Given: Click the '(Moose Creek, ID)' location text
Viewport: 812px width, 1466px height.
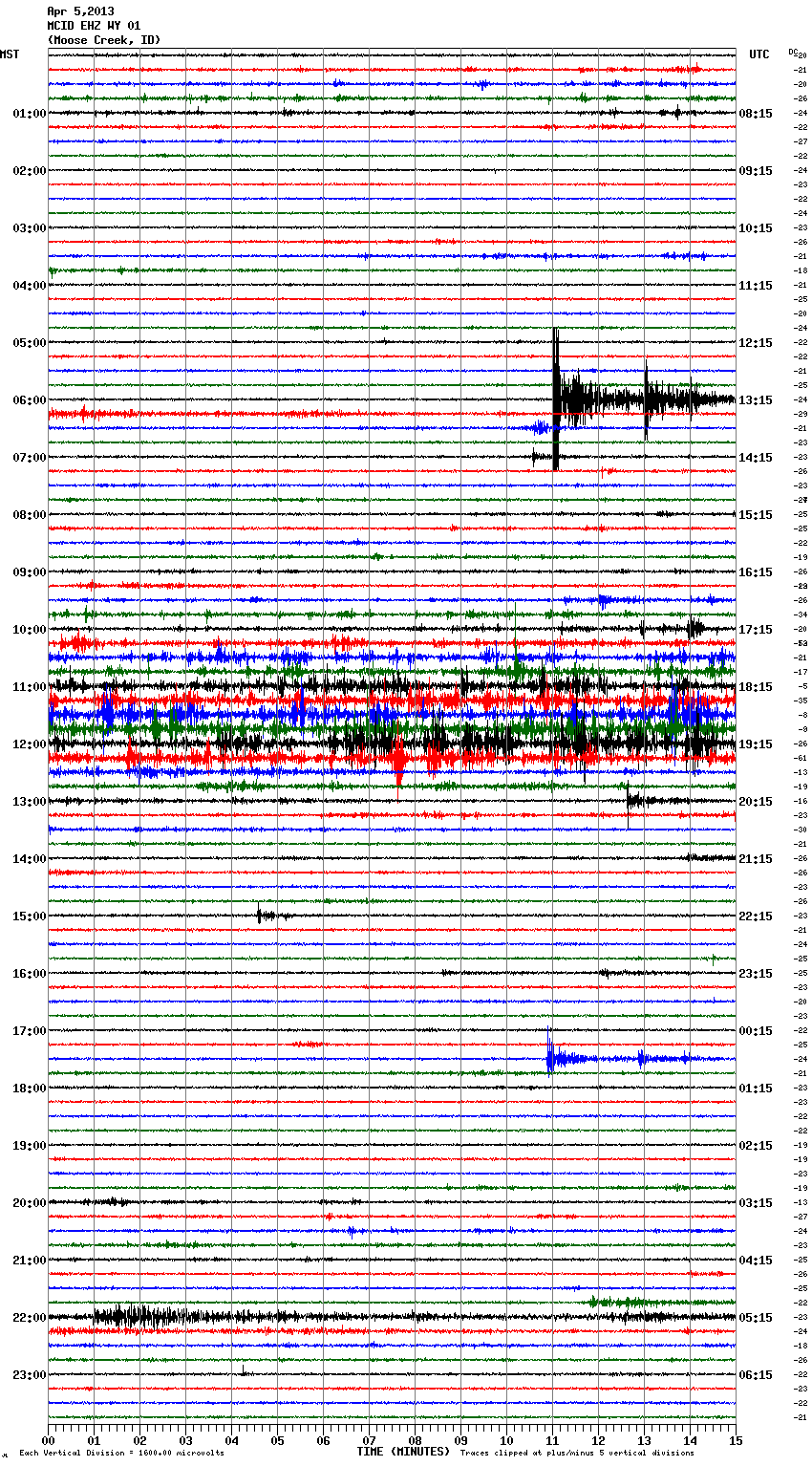Looking at the screenshot, I should pos(103,40).
